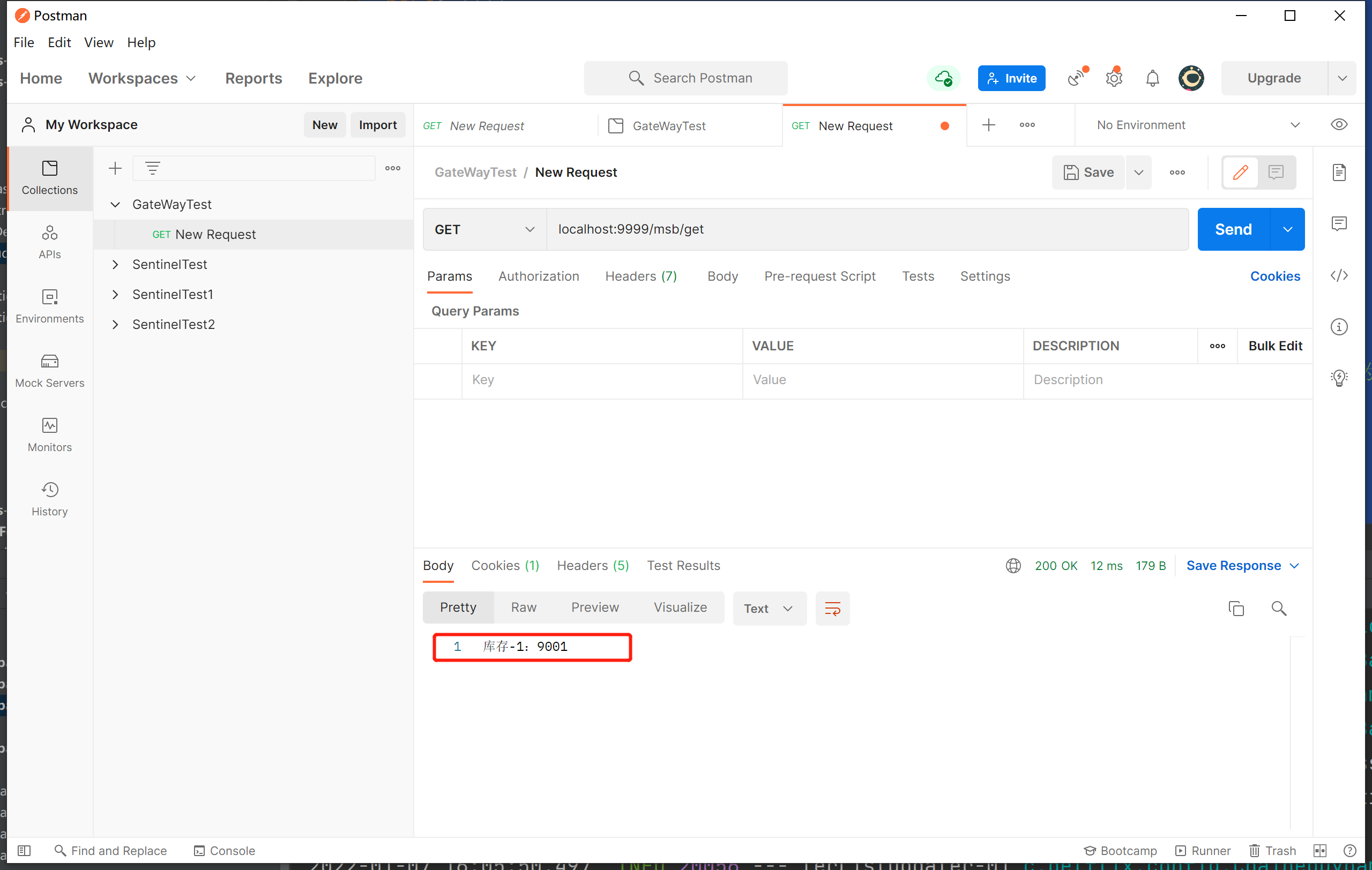Viewport: 1372px width, 870px height.
Task: Expand the SentinelTest collection
Action: click(115, 264)
